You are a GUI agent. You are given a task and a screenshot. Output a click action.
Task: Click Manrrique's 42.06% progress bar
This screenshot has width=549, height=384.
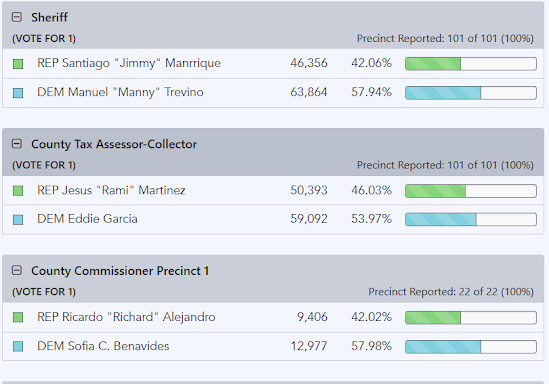pos(471,64)
